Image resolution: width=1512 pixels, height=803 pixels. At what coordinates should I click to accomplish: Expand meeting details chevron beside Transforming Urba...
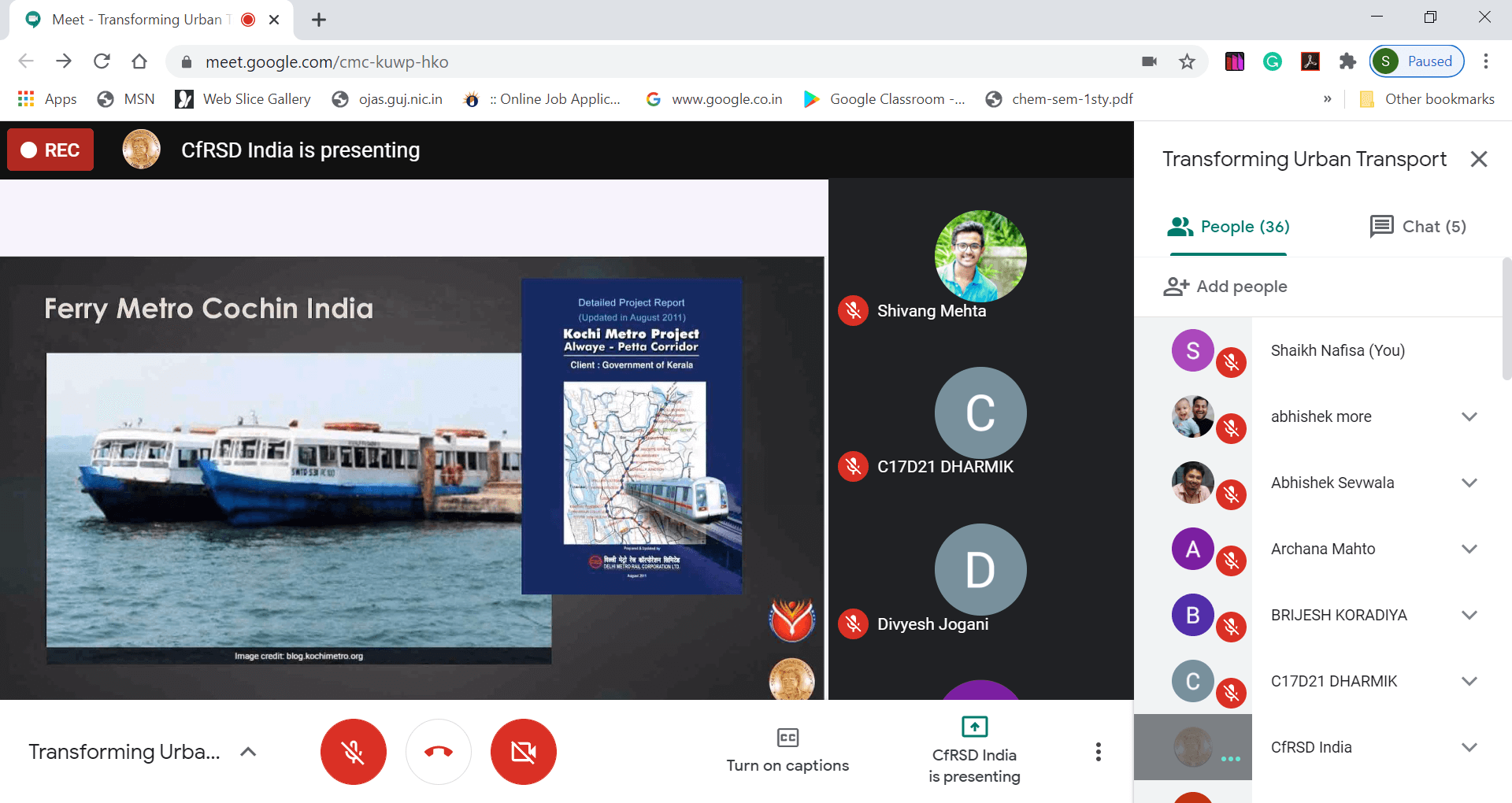pyautogui.click(x=248, y=752)
